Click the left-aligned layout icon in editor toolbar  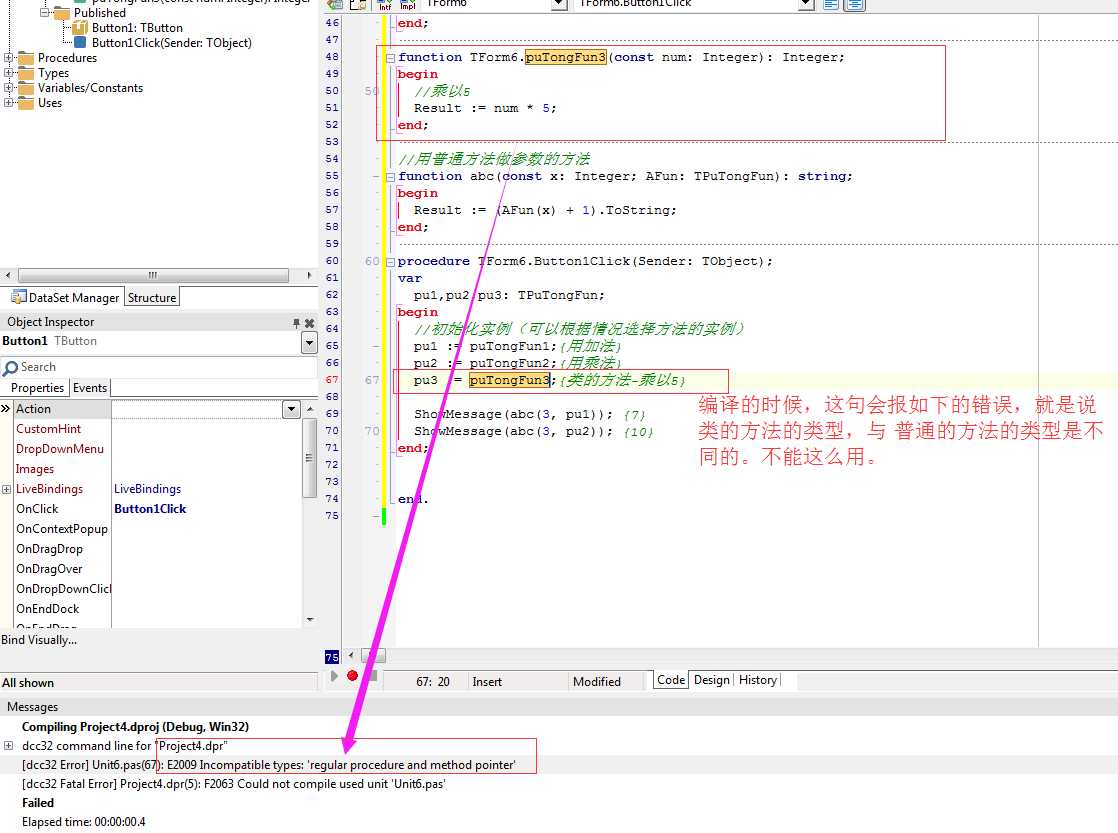click(831, 4)
